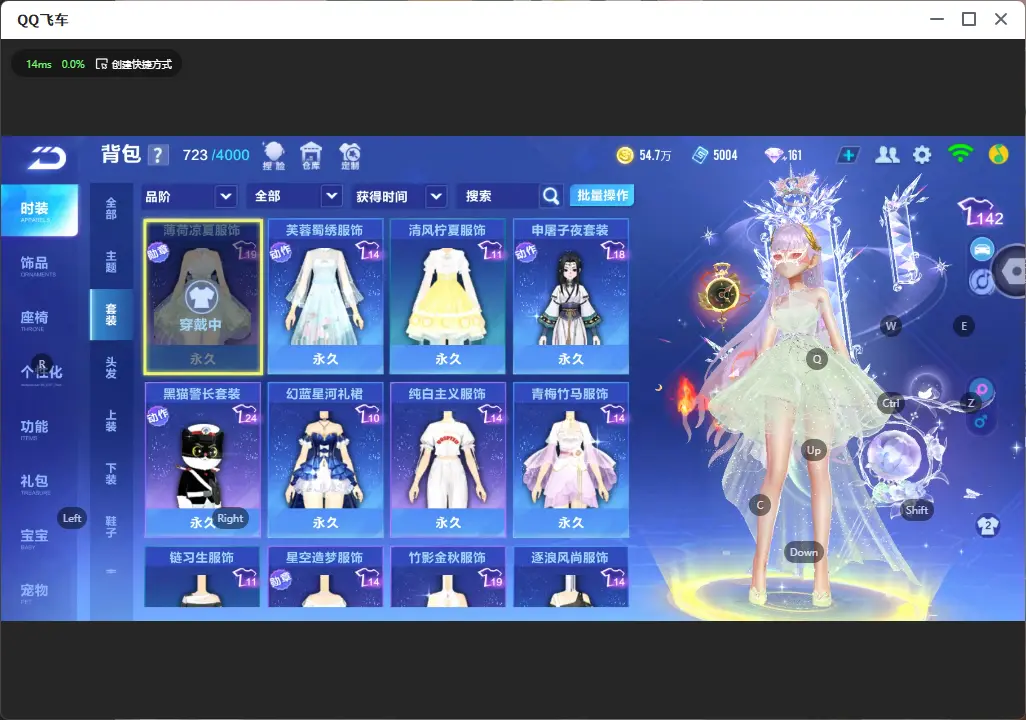Click the grey hexagon side button
Image resolution: width=1026 pixels, height=720 pixels.
click(x=1012, y=270)
